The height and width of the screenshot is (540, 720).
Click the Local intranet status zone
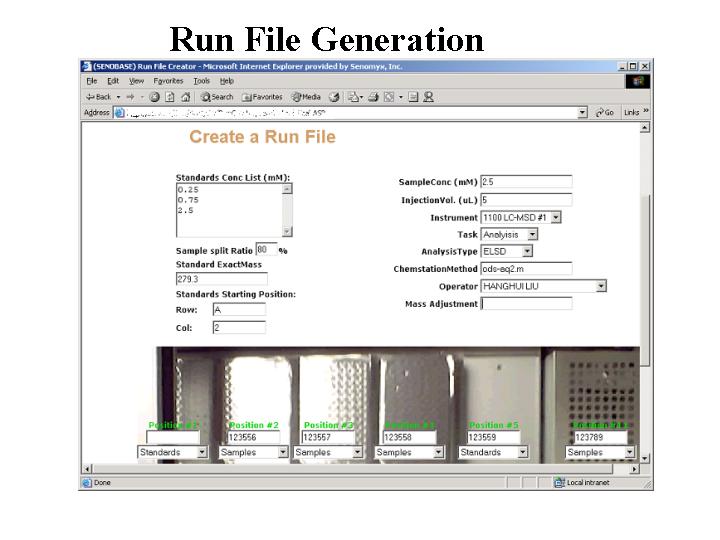coord(582,483)
